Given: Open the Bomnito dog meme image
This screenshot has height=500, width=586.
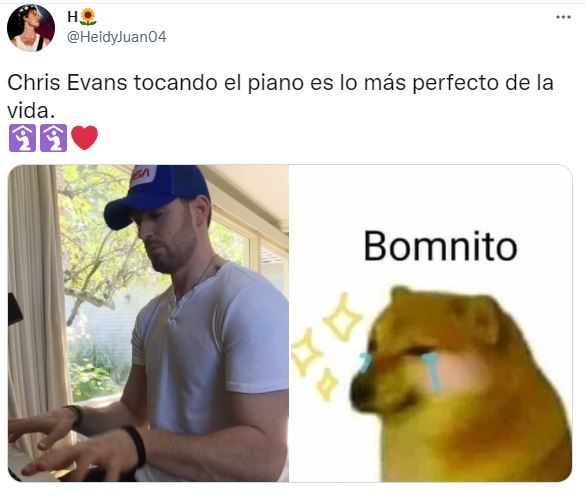Looking at the screenshot, I should pos(431,323).
